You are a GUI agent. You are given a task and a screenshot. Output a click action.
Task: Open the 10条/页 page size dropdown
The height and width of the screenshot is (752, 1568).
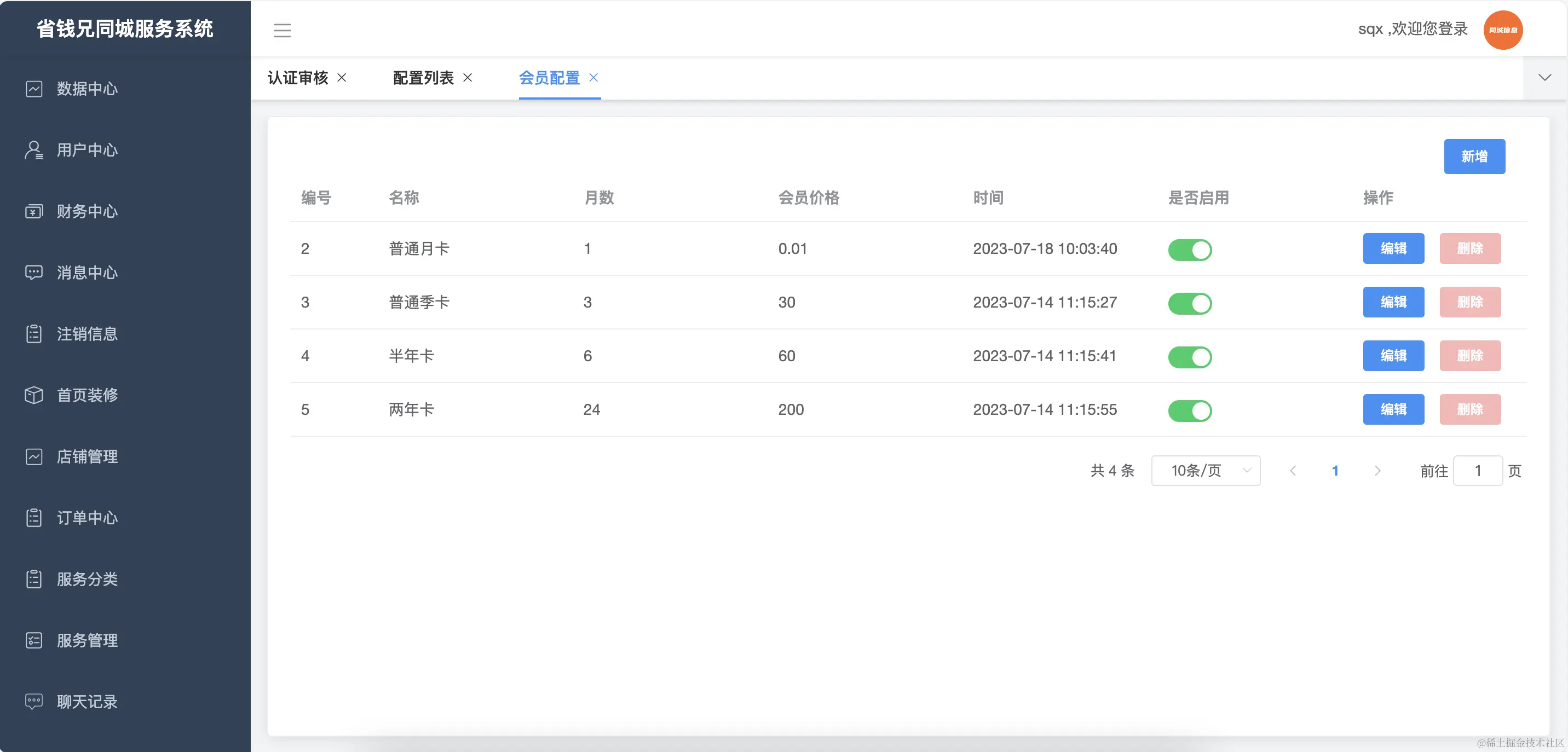[x=1204, y=470]
